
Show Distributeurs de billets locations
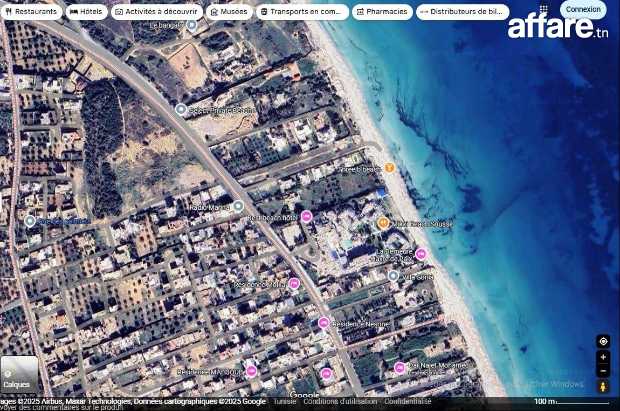pyautogui.click(x=462, y=12)
